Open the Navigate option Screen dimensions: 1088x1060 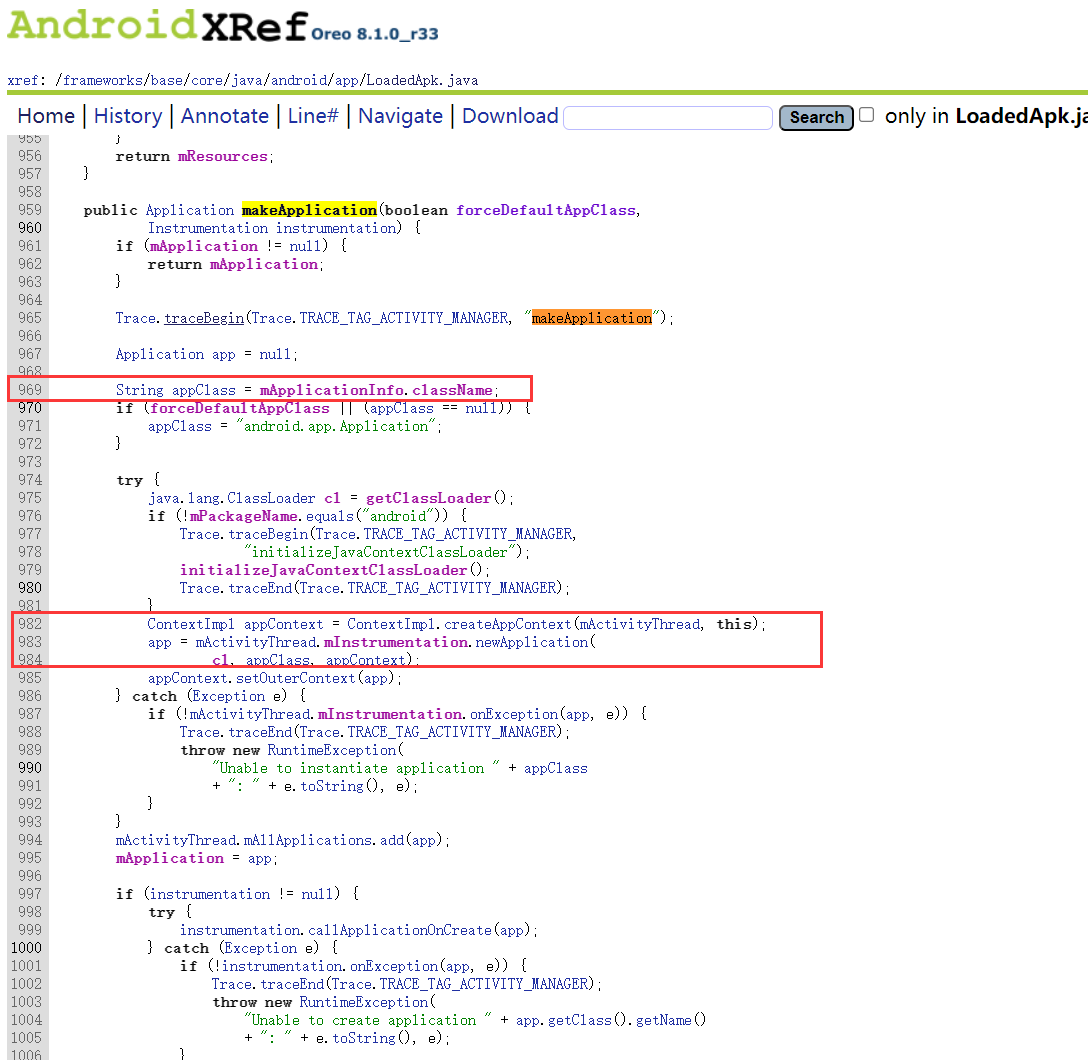coord(400,116)
